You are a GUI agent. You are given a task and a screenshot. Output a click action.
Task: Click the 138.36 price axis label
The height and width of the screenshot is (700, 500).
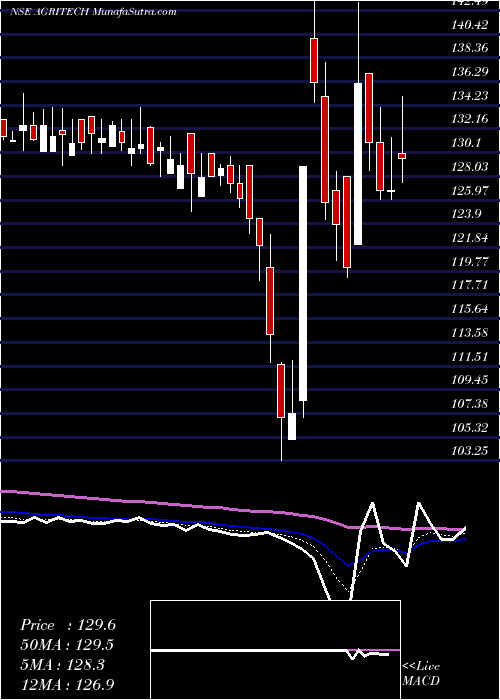[470, 48]
